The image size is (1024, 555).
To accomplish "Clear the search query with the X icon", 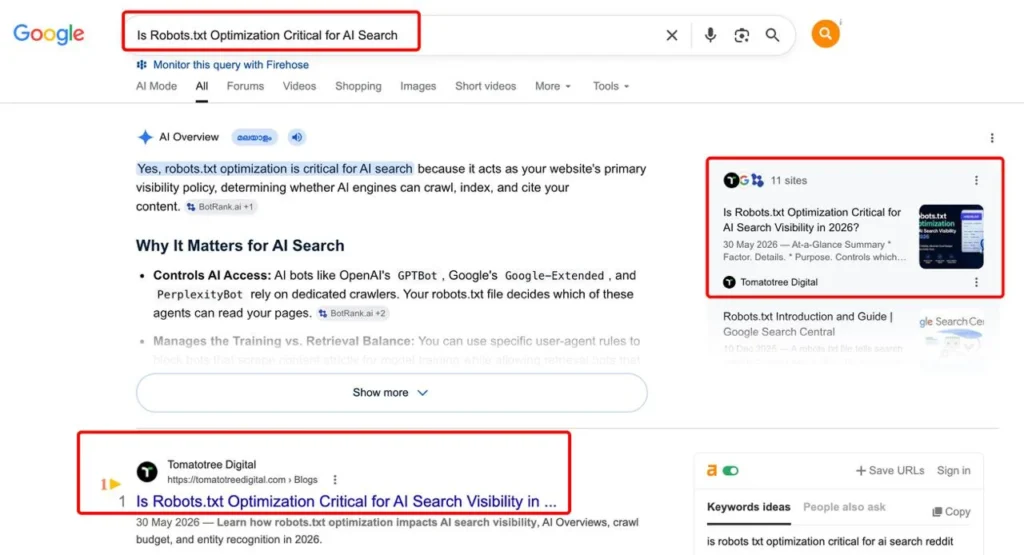I will (x=671, y=35).
